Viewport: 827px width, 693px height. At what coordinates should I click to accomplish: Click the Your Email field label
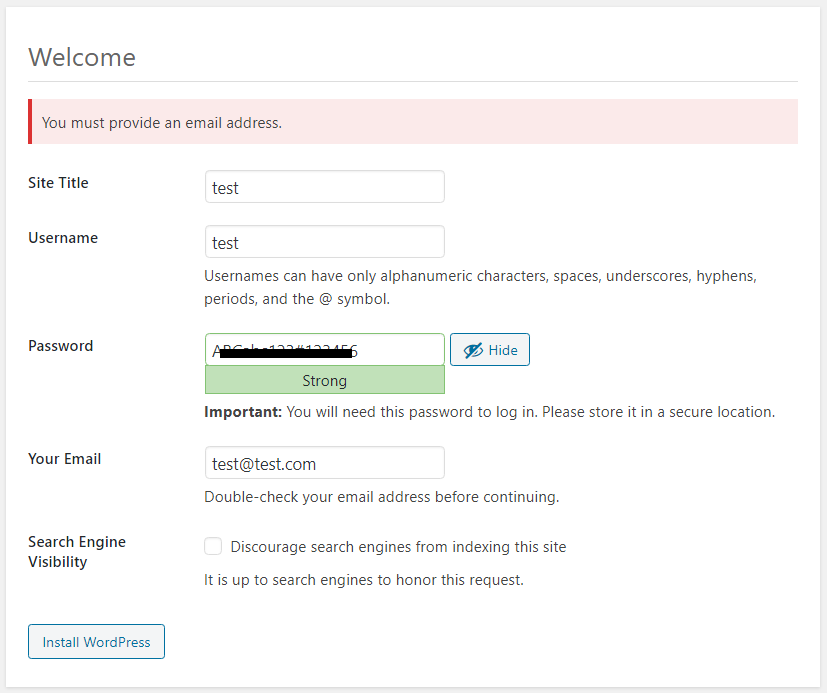coord(64,459)
